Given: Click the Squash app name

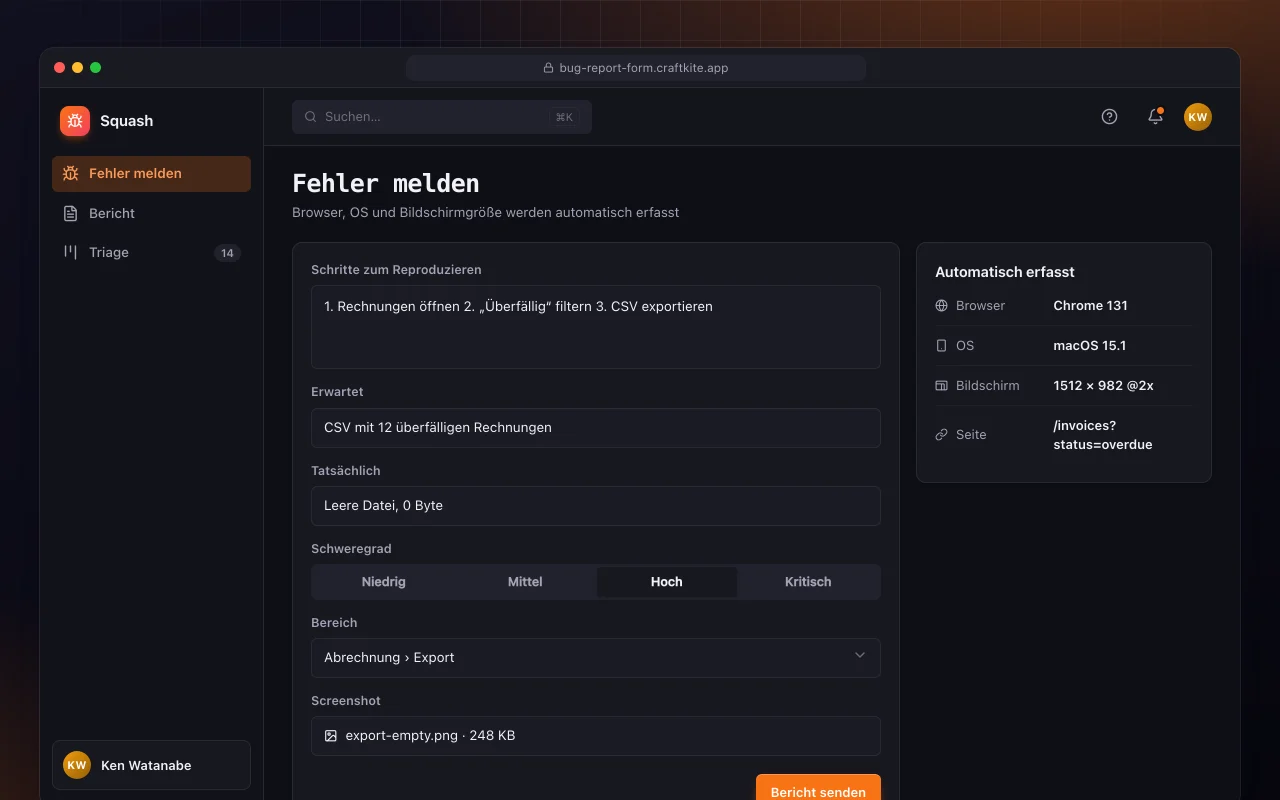Looking at the screenshot, I should (x=127, y=121).
